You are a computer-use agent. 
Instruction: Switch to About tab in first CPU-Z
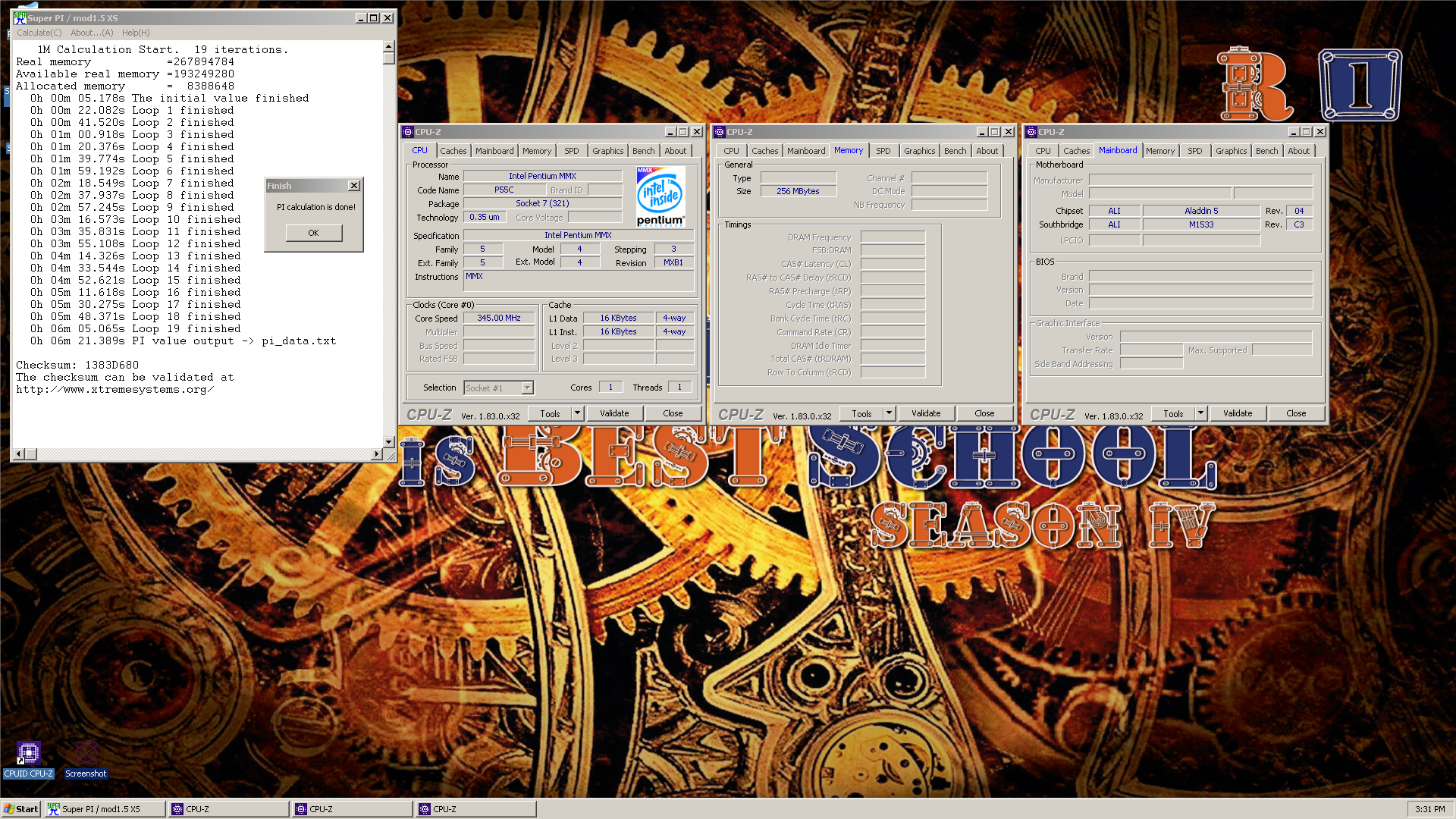coord(676,151)
